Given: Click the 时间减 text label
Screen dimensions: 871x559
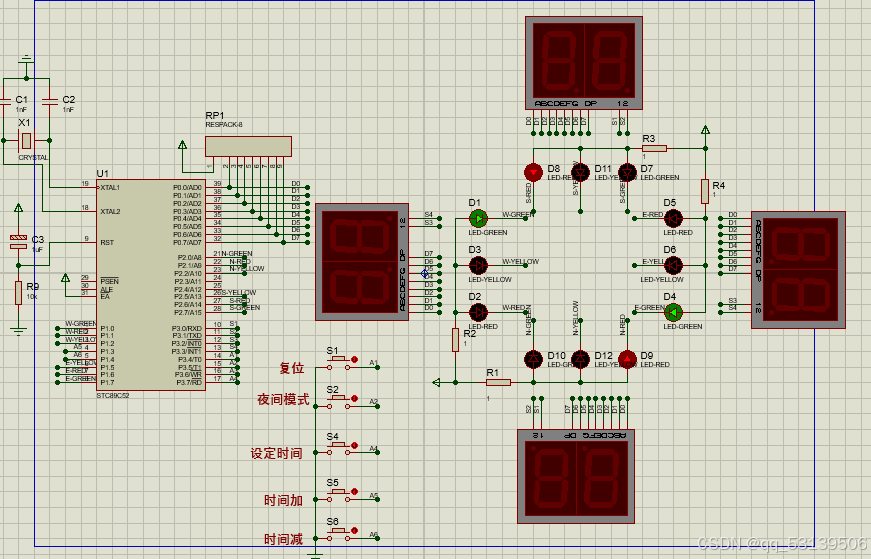Looking at the screenshot, I should [x=283, y=539].
